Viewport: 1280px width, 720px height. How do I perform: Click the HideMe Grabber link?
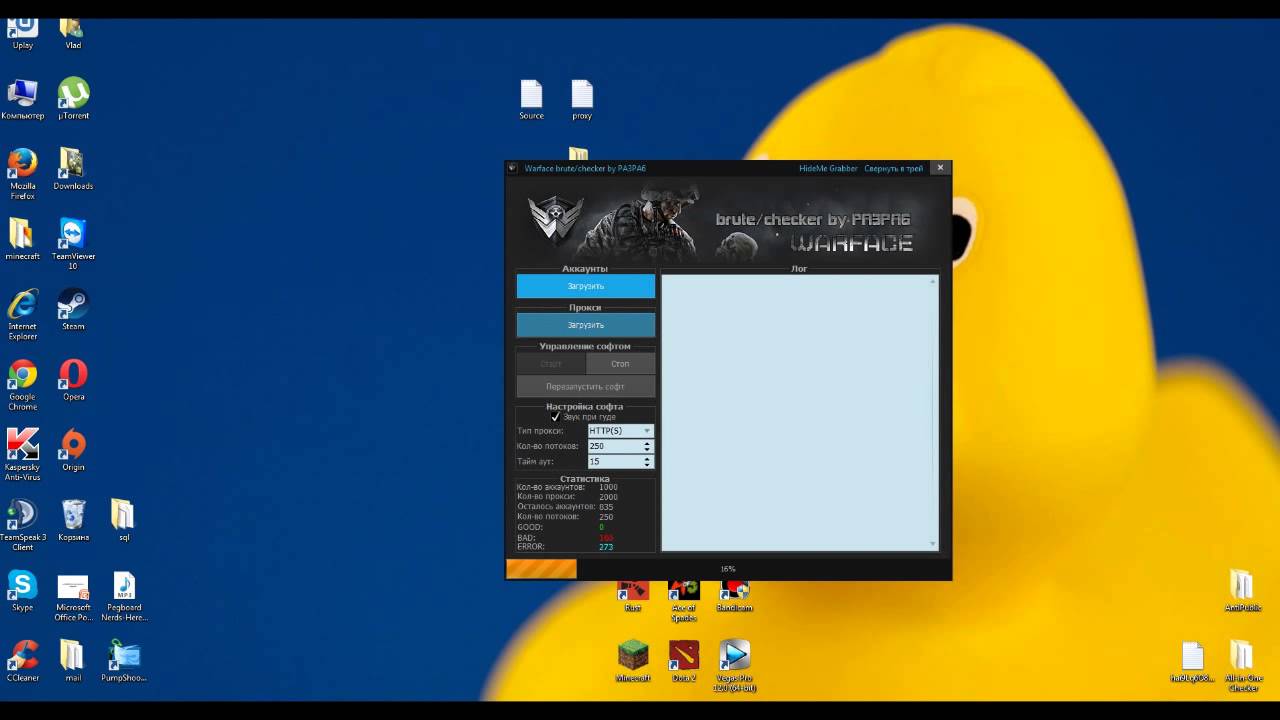coord(828,168)
